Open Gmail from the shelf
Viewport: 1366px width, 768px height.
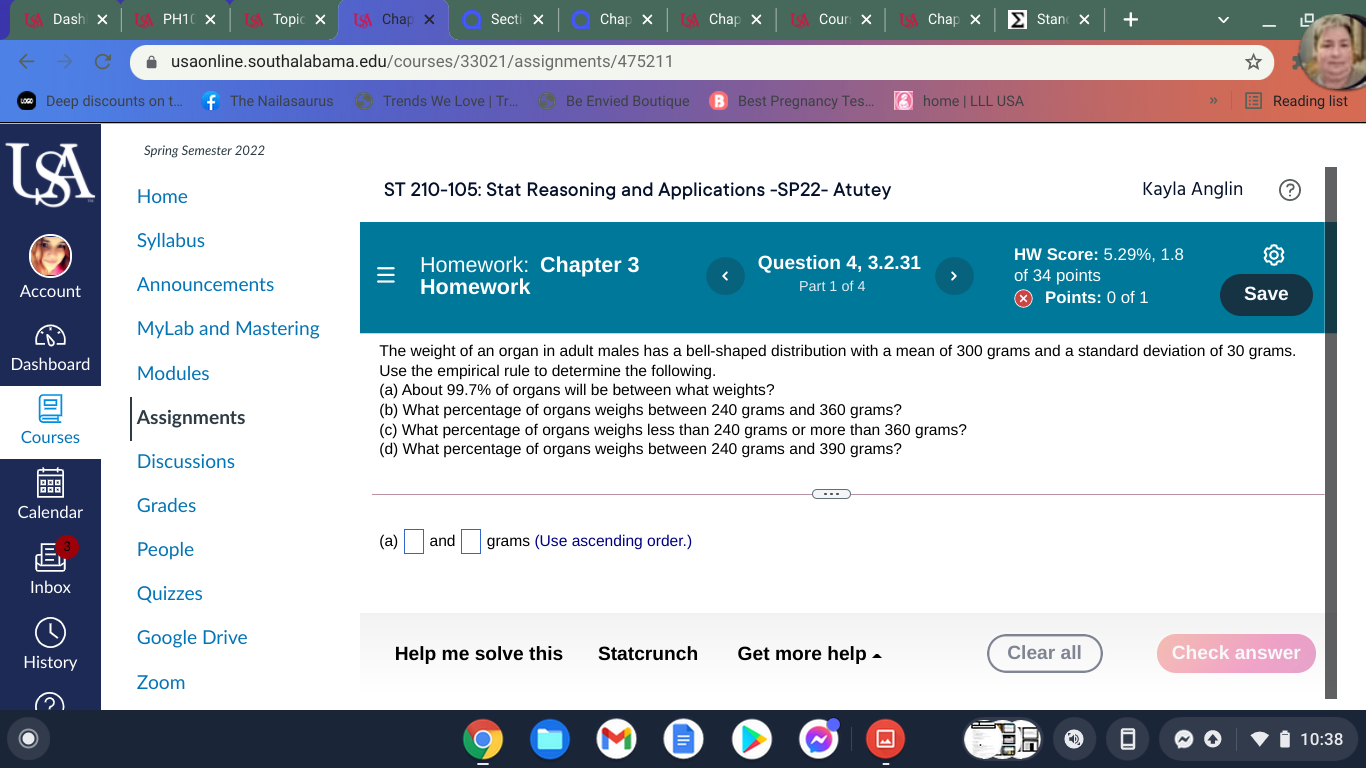(617, 739)
